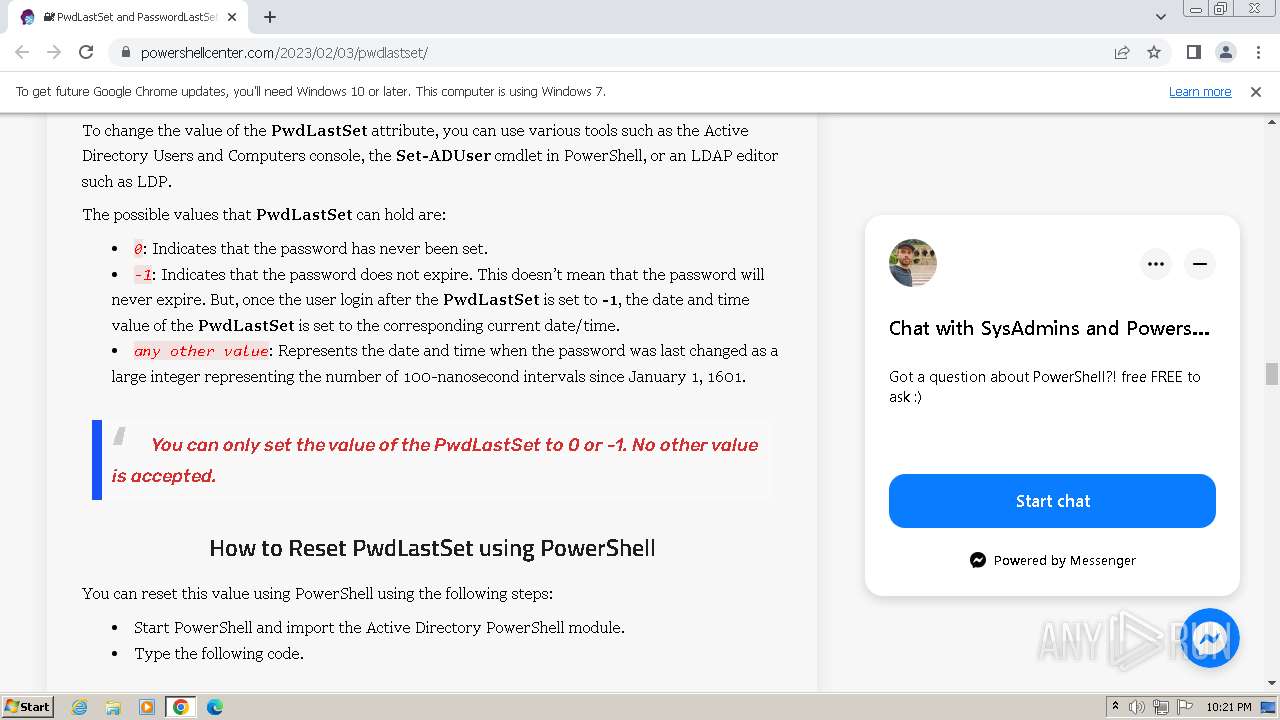Reload the current page
Image resolution: width=1280 pixels, height=720 pixels.
[86, 52]
